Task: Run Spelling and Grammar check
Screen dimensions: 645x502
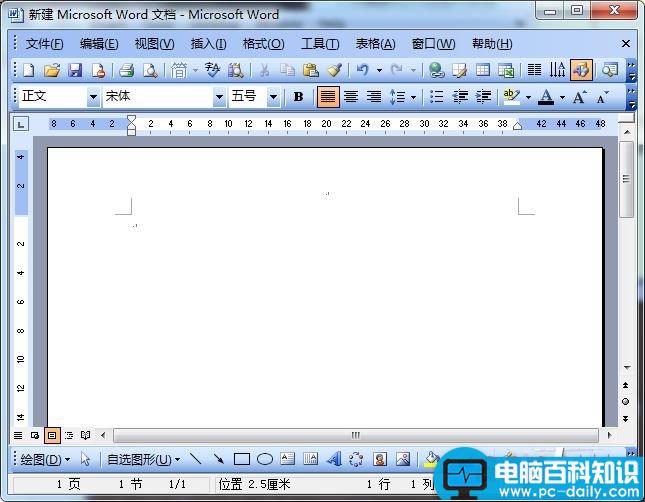Action: (x=212, y=70)
